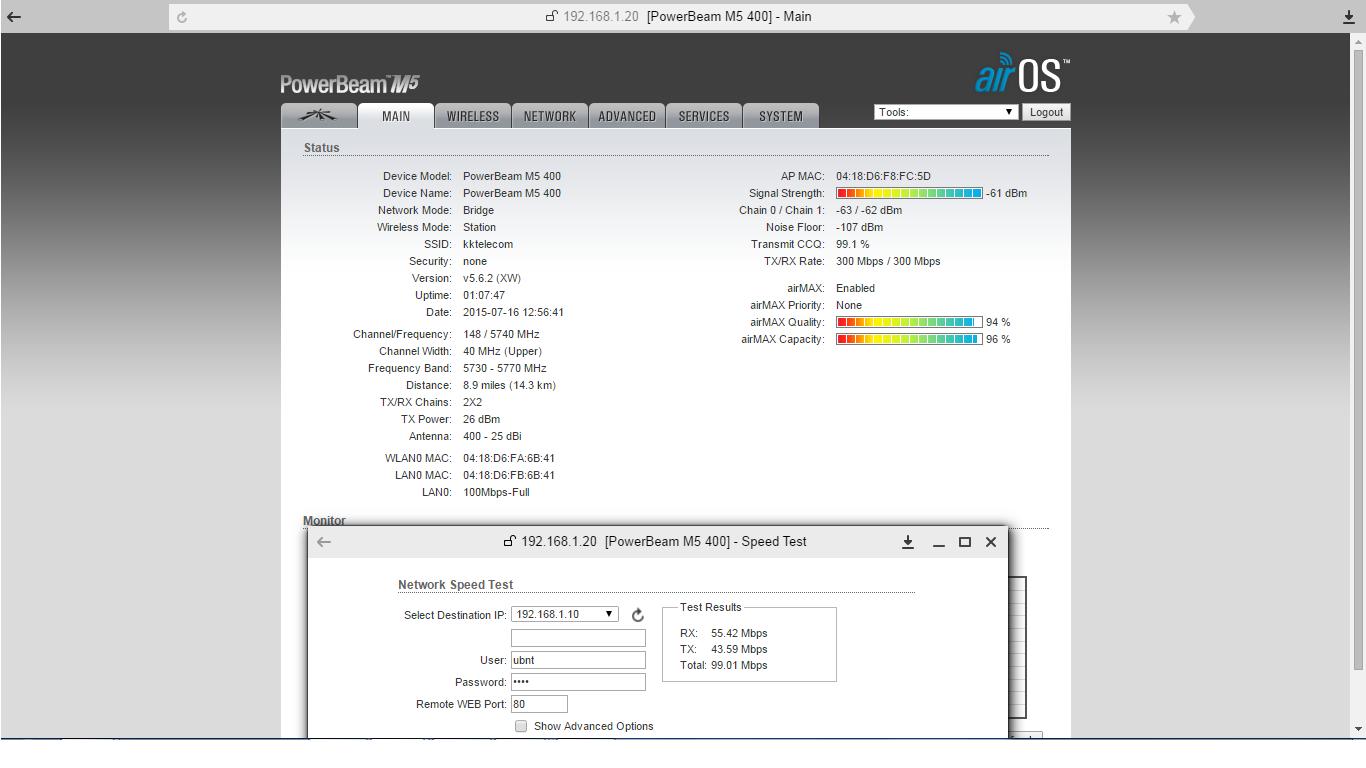Open downloads in the Speed Test window
This screenshot has height=768, width=1366.
coord(908,542)
